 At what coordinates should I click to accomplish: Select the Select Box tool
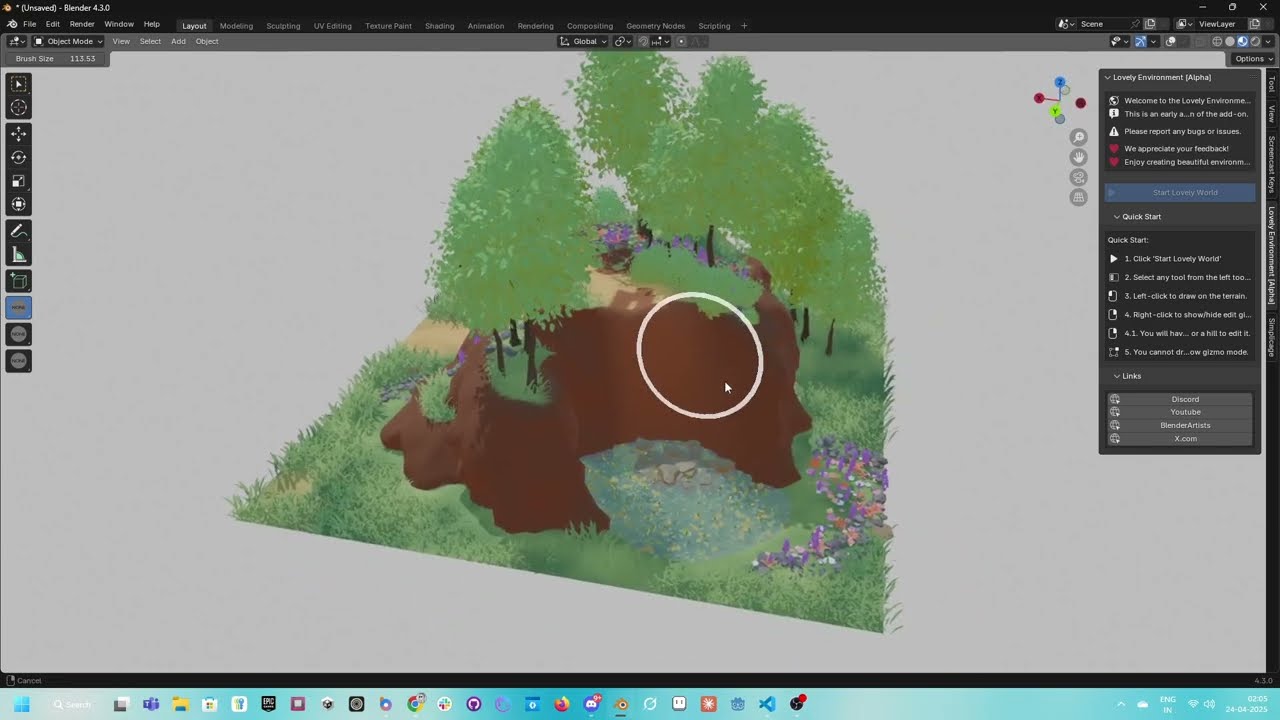click(x=18, y=85)
